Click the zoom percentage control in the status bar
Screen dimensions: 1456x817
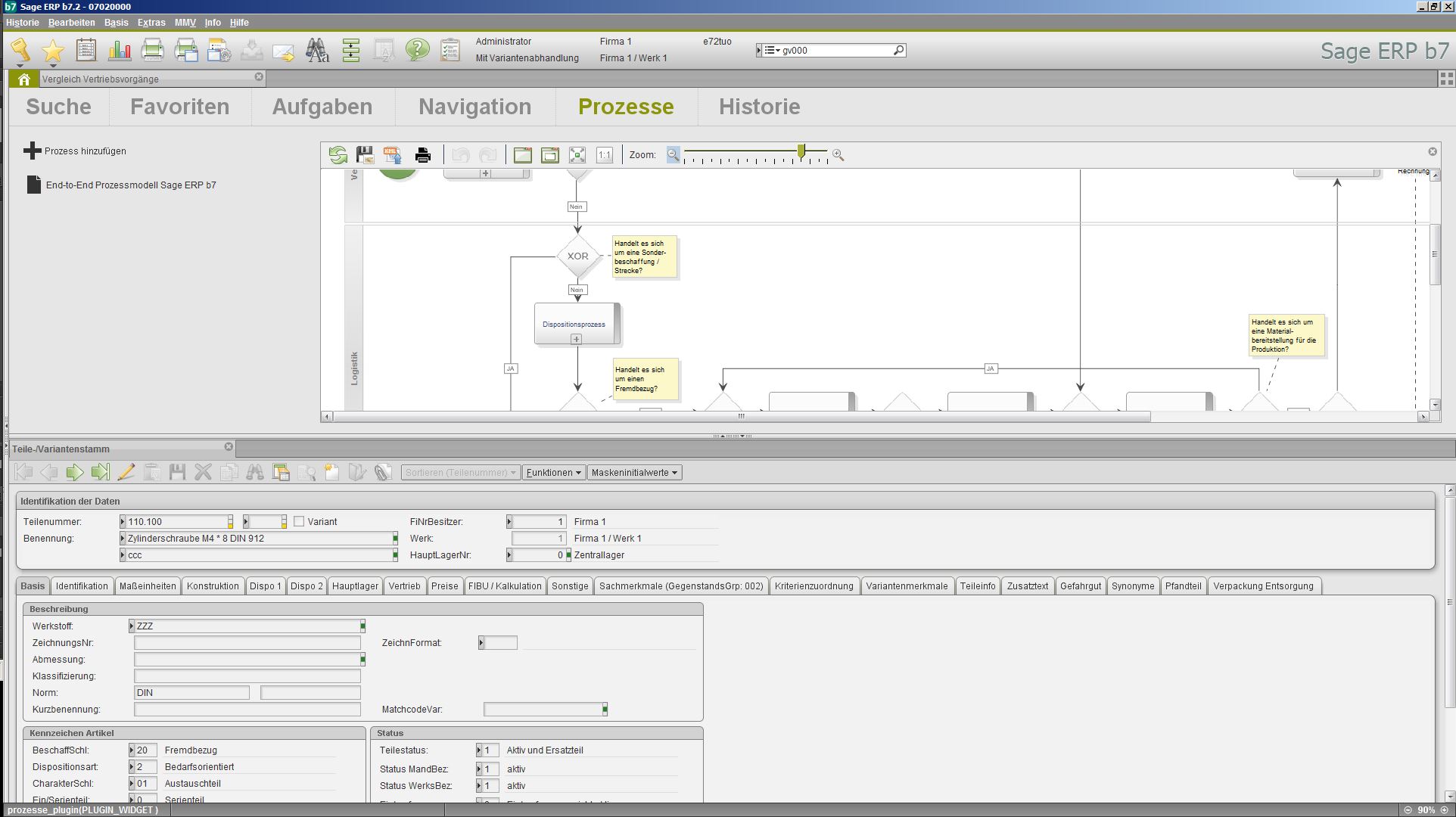(1426, 810)
